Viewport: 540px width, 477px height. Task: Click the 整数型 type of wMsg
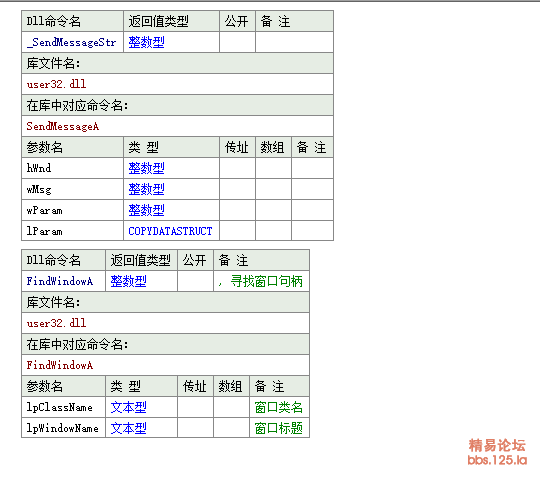point(146,189)
